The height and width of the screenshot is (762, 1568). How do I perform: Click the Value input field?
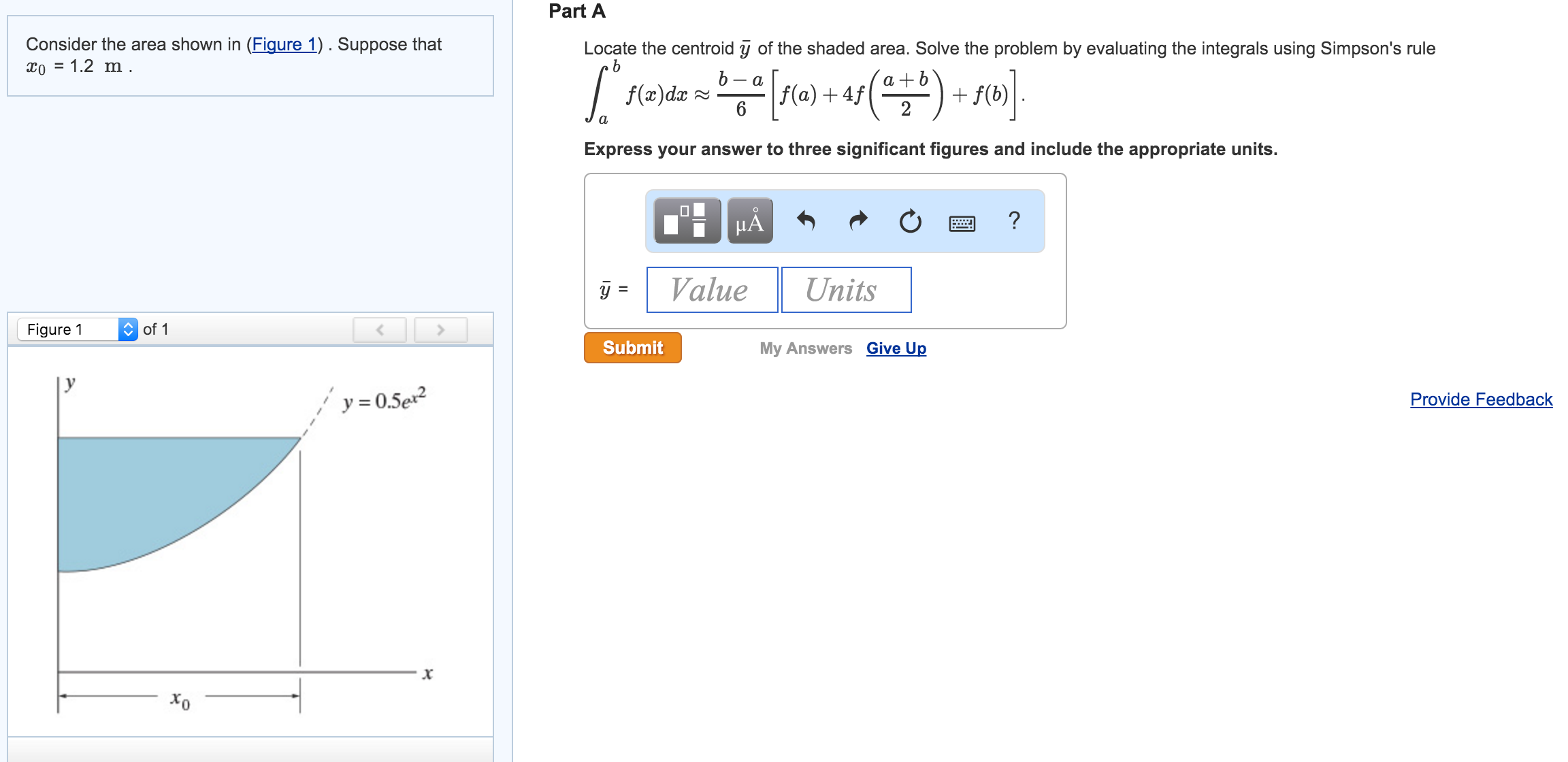pyautogui.click(x=712, y=290)
